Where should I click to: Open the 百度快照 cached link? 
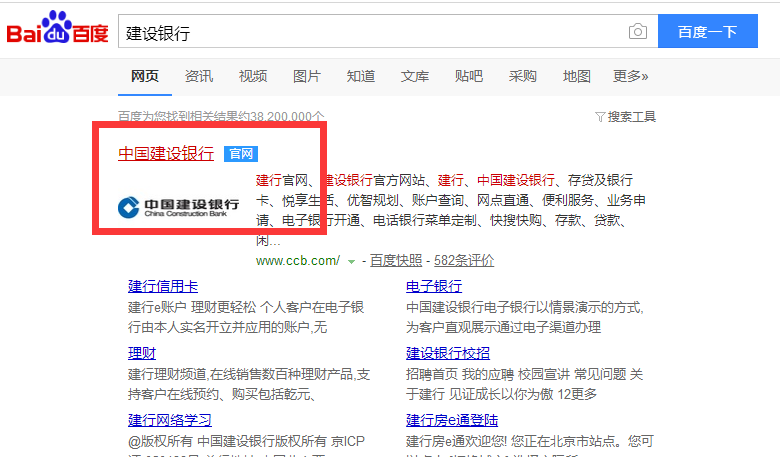tap(396, 261)
